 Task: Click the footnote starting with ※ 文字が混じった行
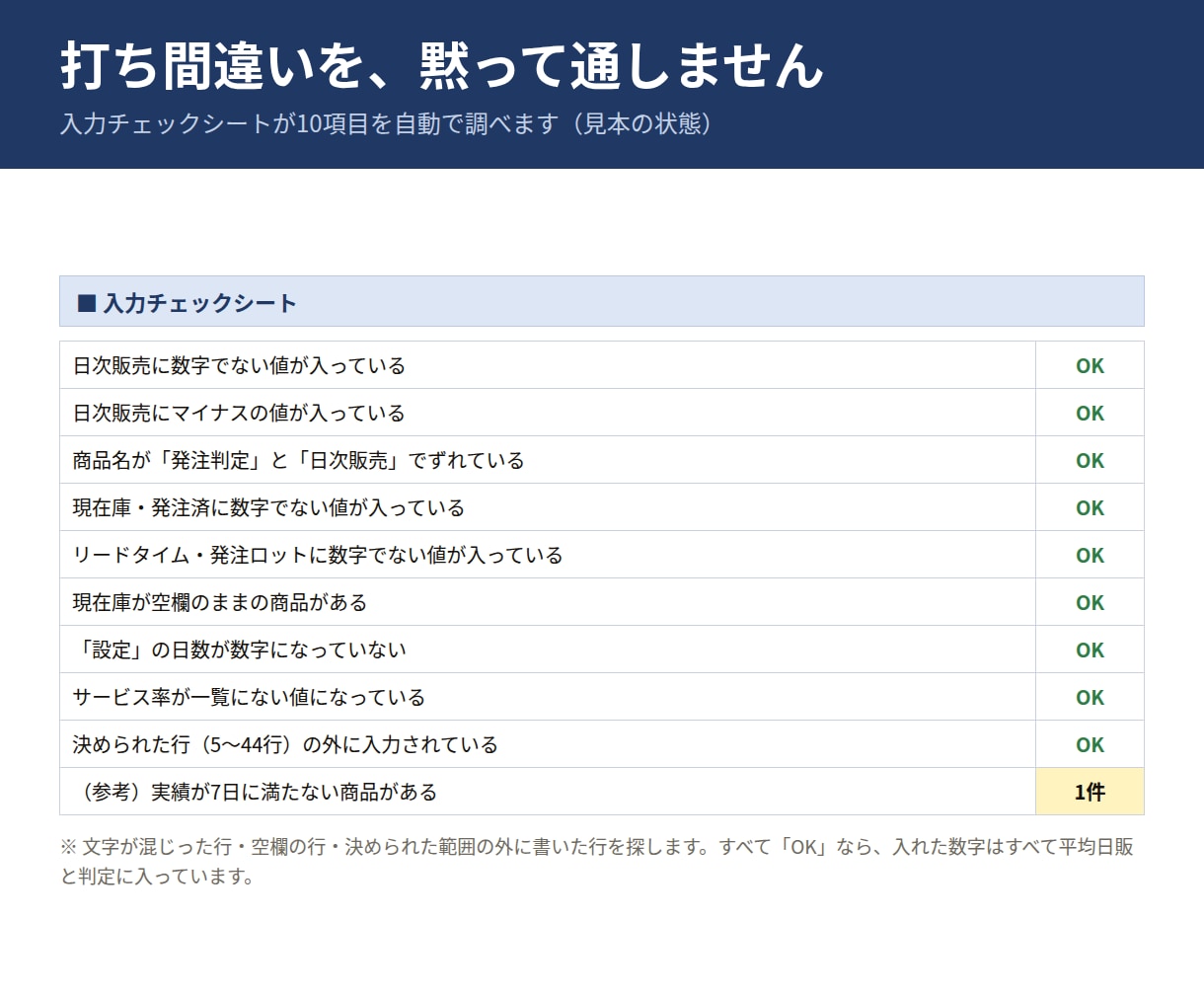click(597, 861)
